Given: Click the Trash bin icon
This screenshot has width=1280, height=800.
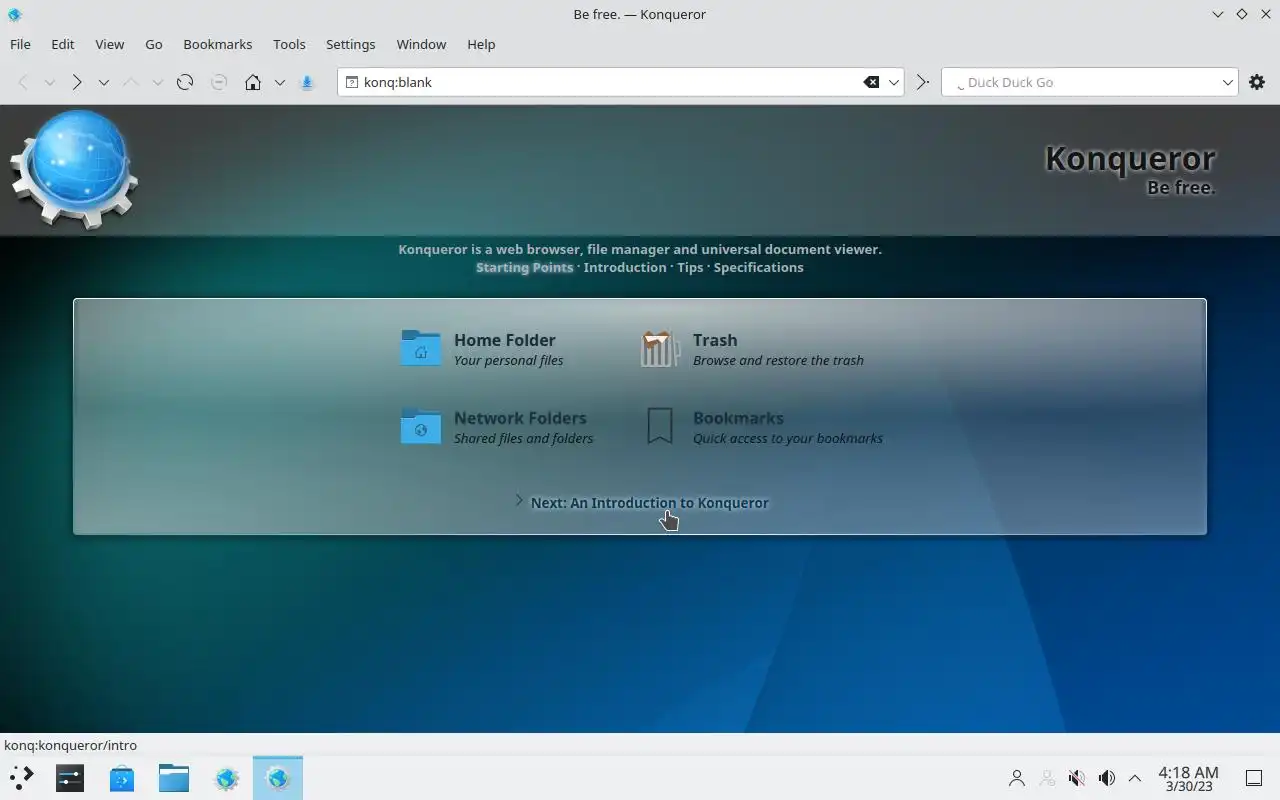Looking at the screenshot, I should pyautogui.click(x=660, y=348).
